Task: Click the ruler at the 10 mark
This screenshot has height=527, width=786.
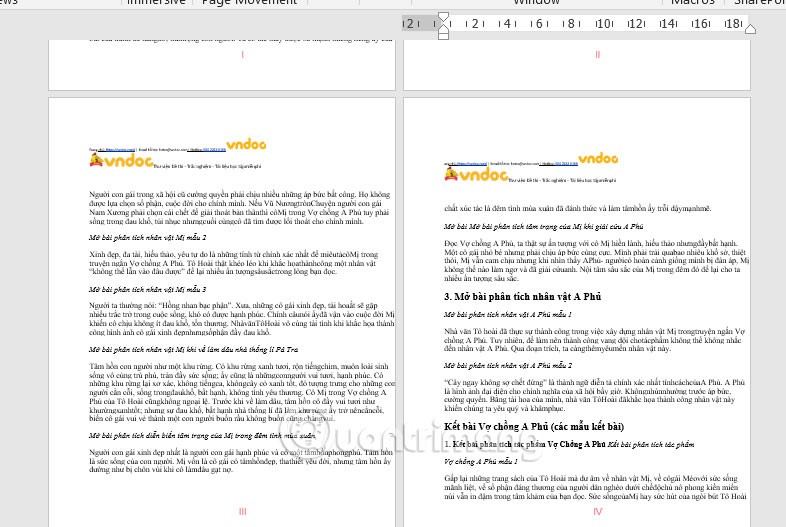Action: coord(605,24)
